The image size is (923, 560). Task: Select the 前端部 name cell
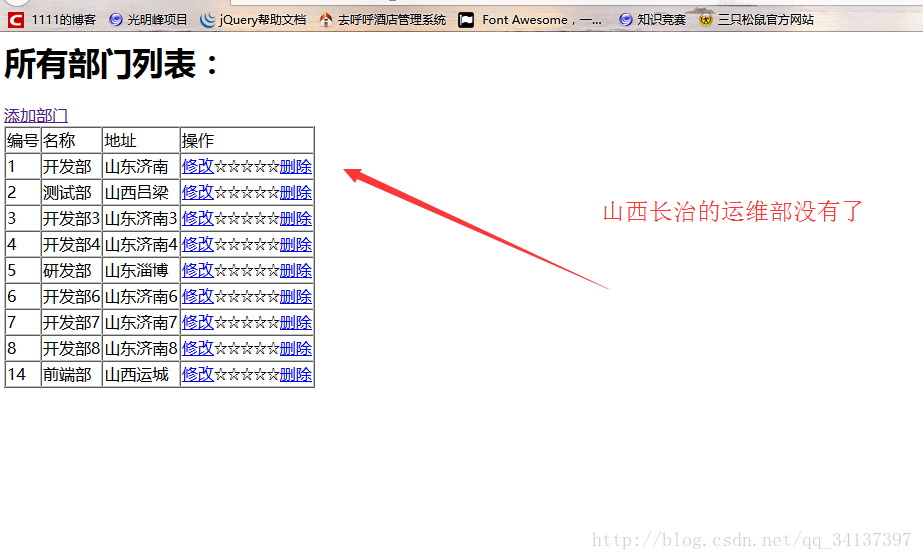pos(72,374)
